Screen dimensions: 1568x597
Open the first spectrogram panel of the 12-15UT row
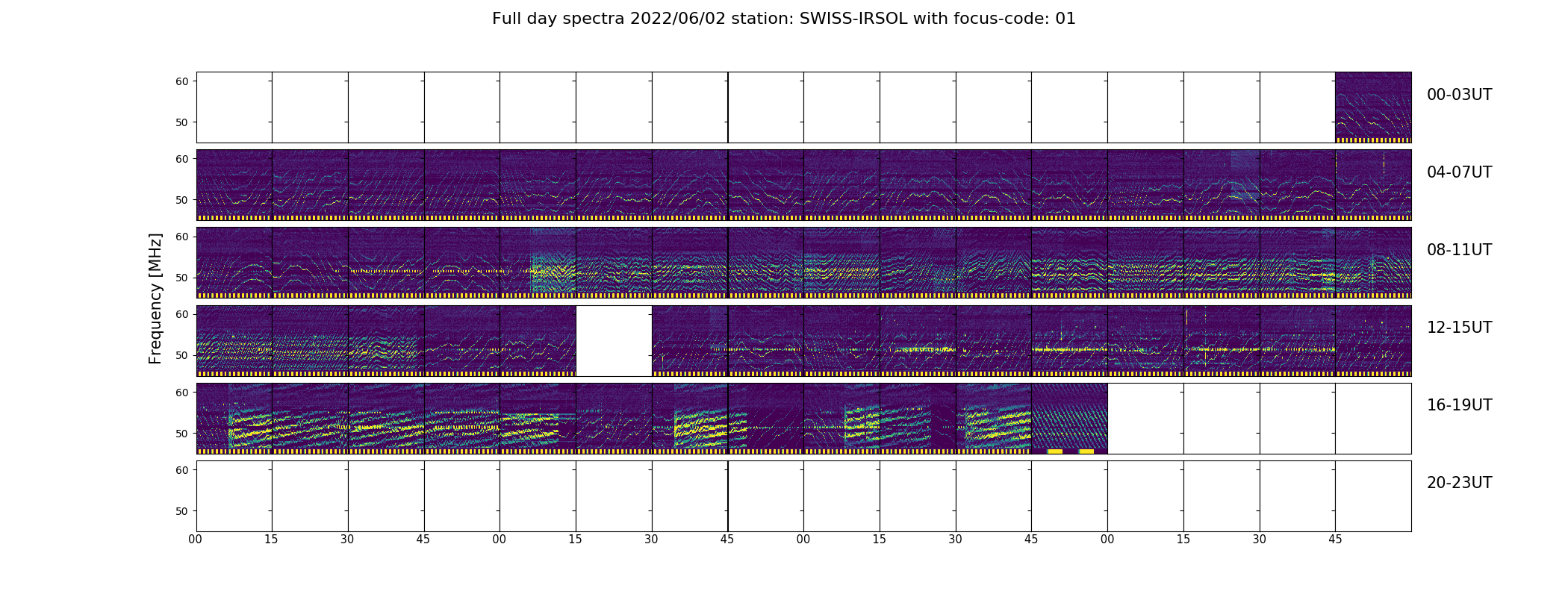pos(234,341)
